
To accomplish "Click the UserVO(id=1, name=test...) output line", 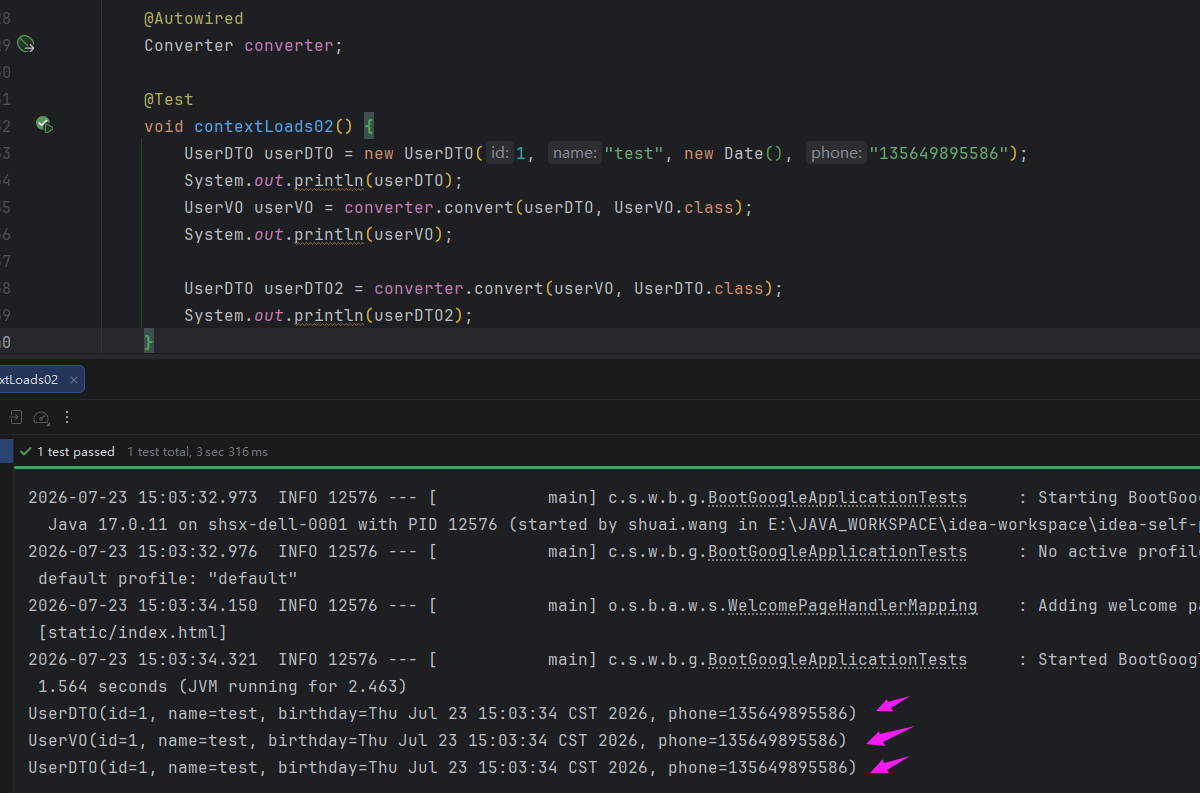I will tap(437, 741).
